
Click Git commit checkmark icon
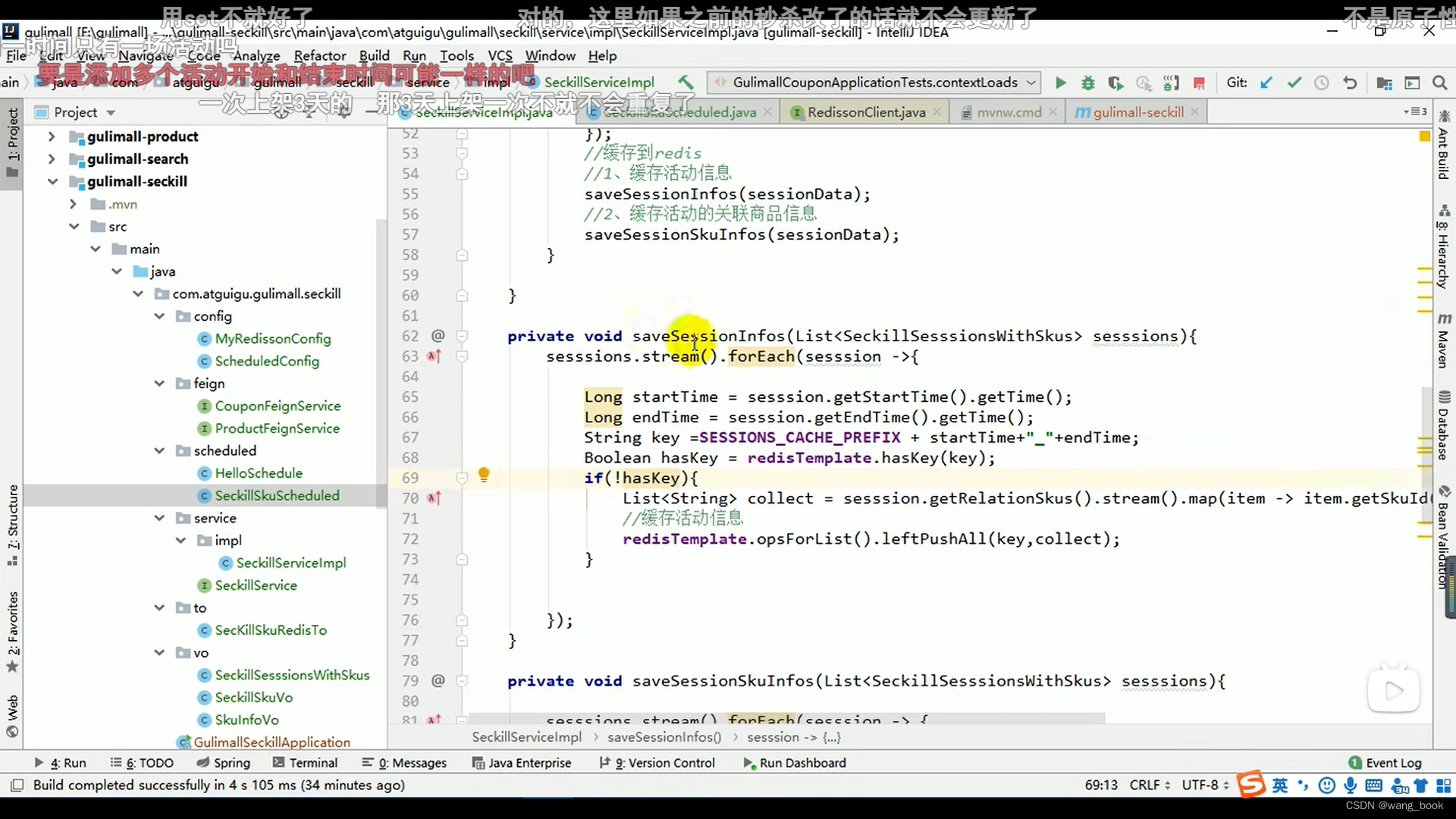click(1294, 83)
